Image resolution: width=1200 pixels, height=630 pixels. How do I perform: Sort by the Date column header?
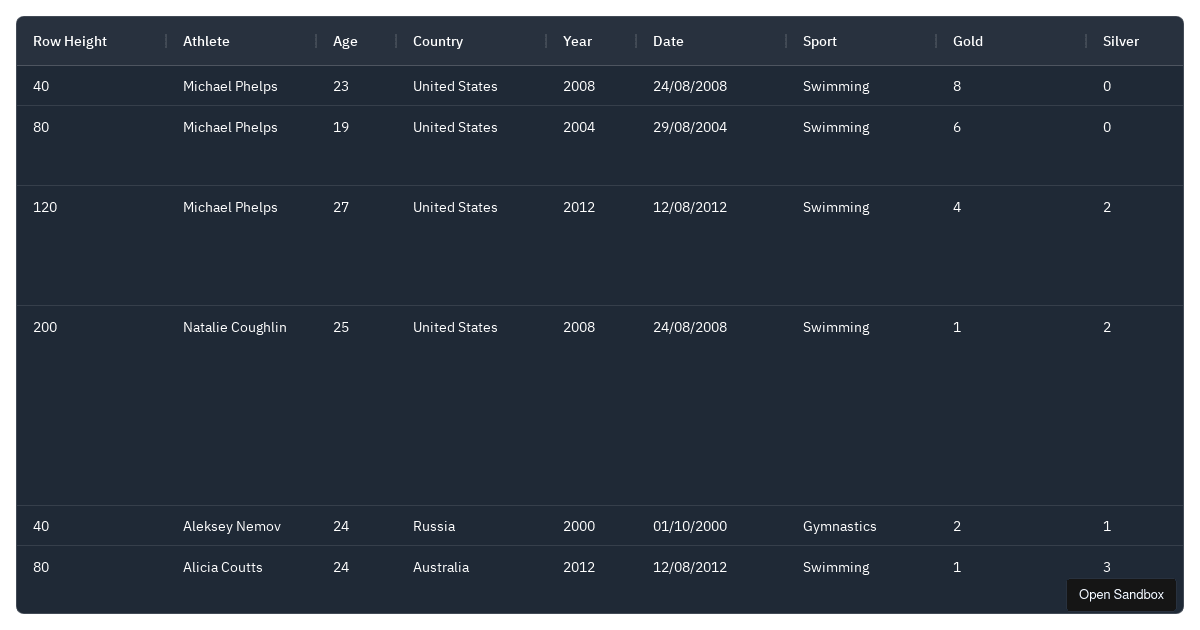tap(668, 41)
